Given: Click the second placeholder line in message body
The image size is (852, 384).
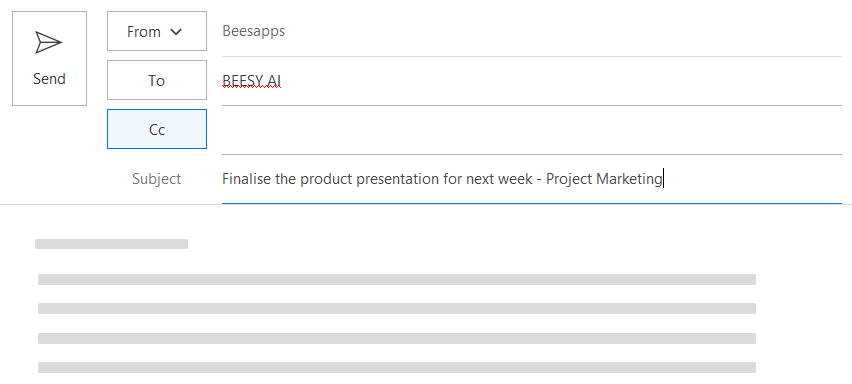Looking at the screenshot, I should (397, 279).
